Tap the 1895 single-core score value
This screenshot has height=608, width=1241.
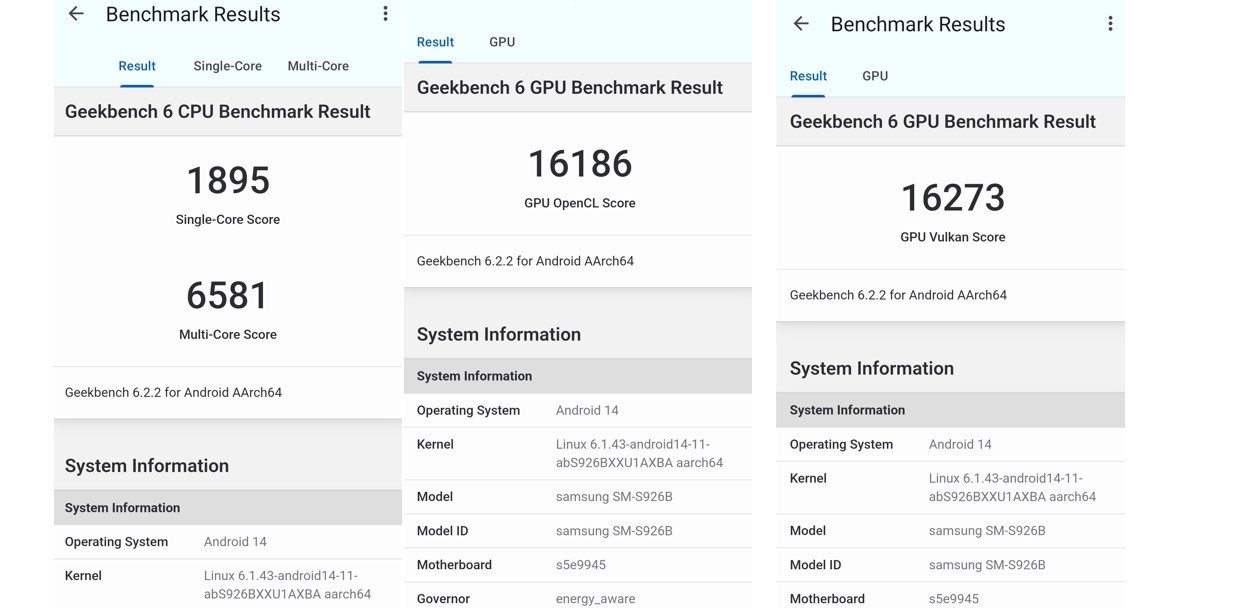click(x=228, y=181)
